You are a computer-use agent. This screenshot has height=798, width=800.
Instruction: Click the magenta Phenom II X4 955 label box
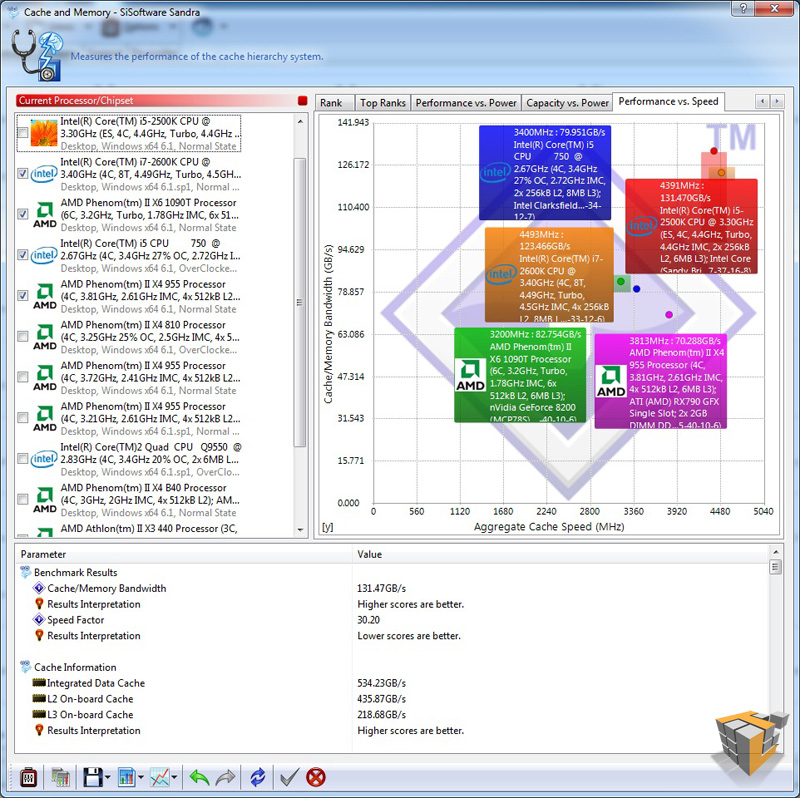coord(661,381)
